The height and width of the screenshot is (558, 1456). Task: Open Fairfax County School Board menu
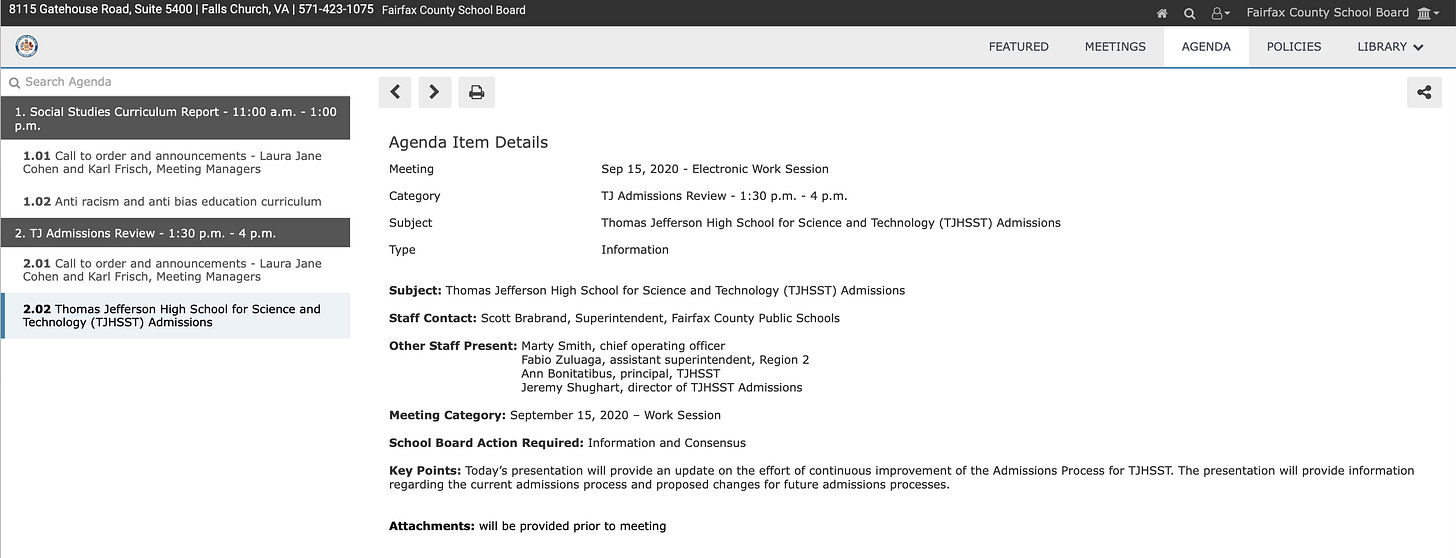[x=1342, y=13]
